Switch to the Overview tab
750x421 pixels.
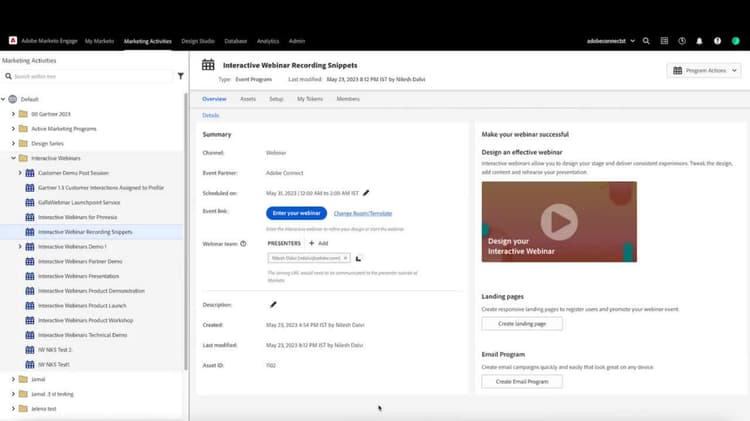point(214,99)
